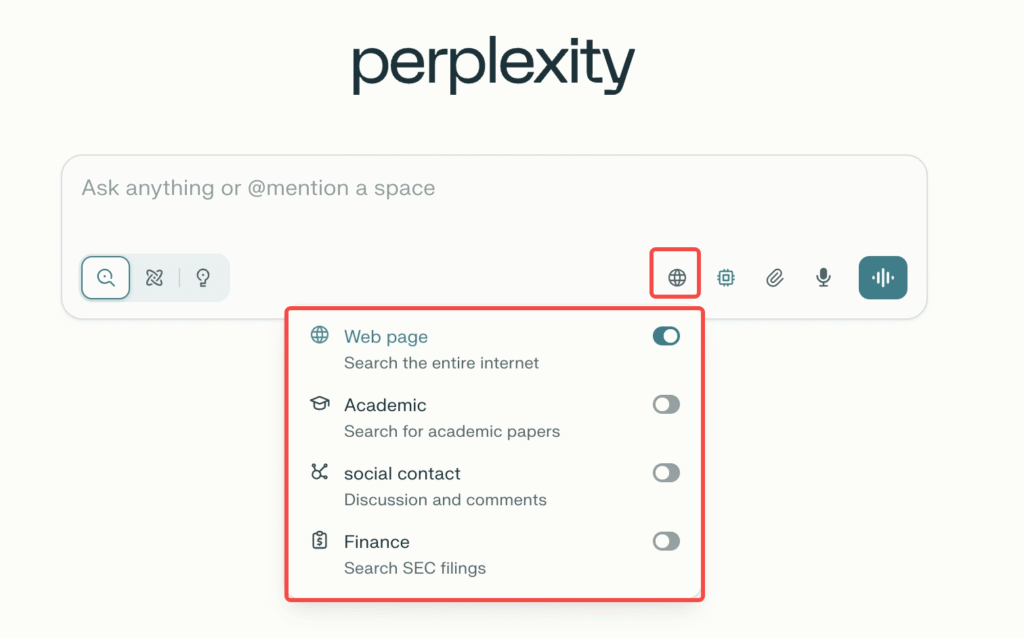The height and width of the screenshot is (638, 1024).
Task: Click the microphone dictation icon
Action: click(x=823, y=277)
